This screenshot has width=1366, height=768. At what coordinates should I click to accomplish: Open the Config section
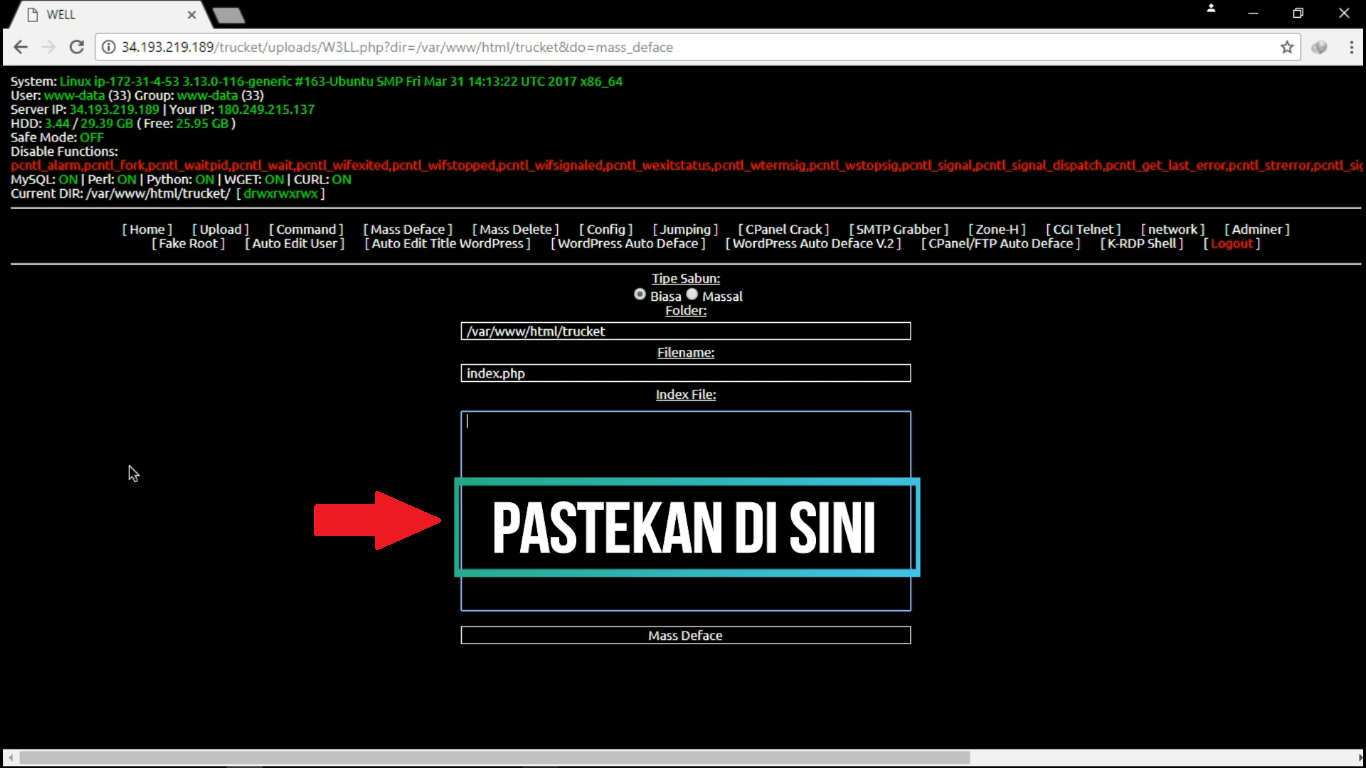click(605, 229)
